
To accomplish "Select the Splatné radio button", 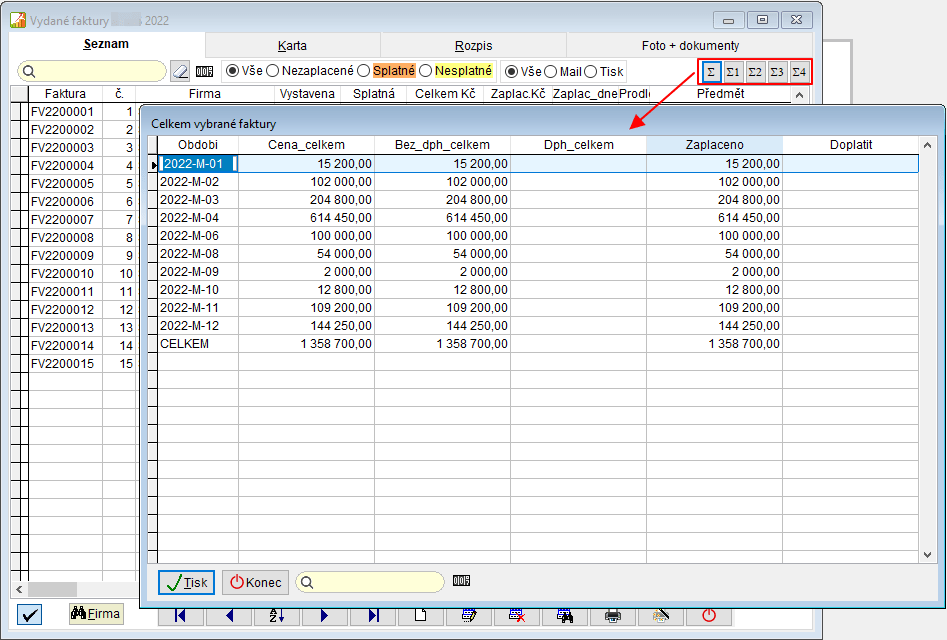I will pyautogui.click(x=364, y=71).
